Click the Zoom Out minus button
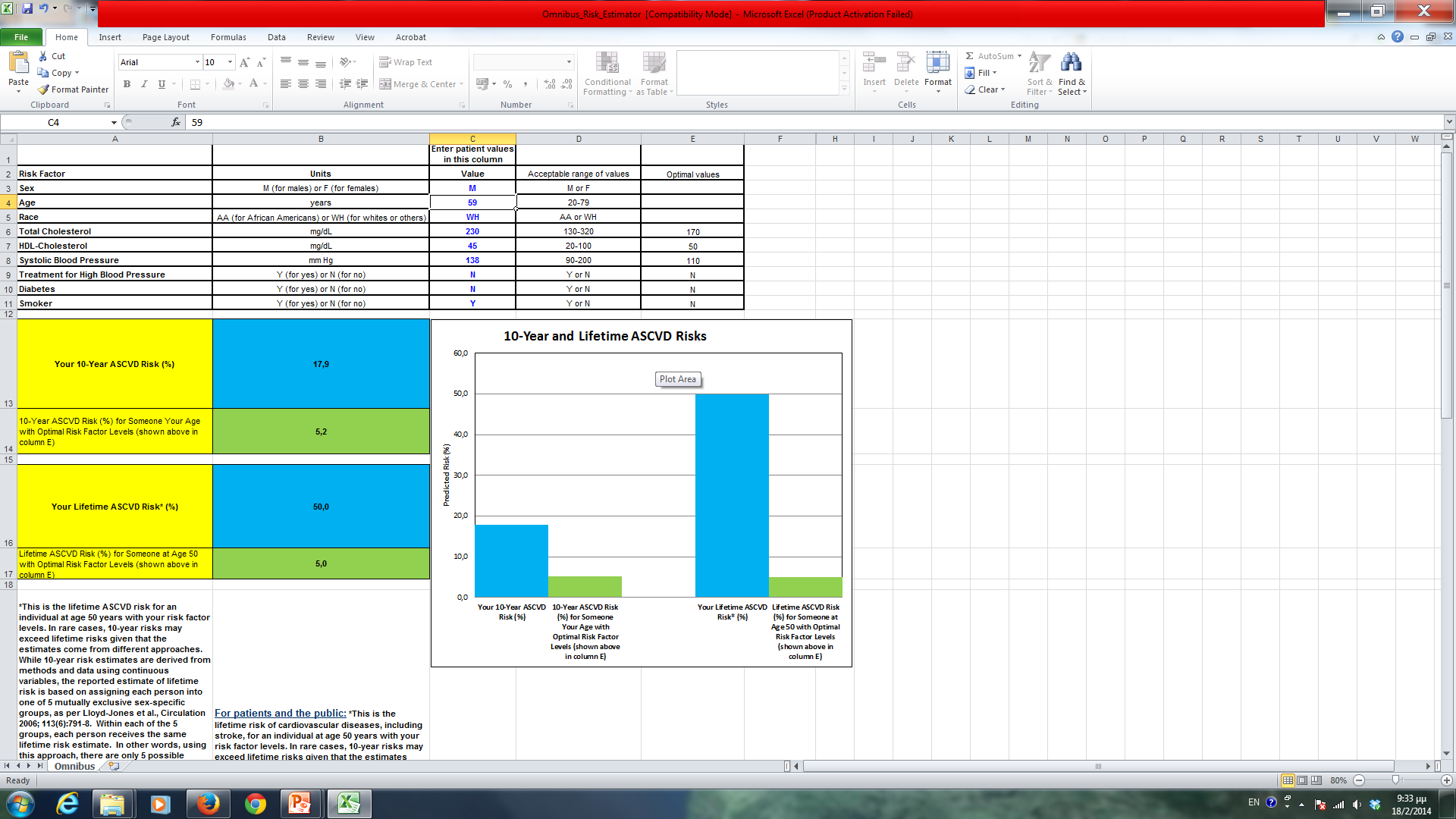Screen dimensions: 1456x819 click(x=1359, y=780)
